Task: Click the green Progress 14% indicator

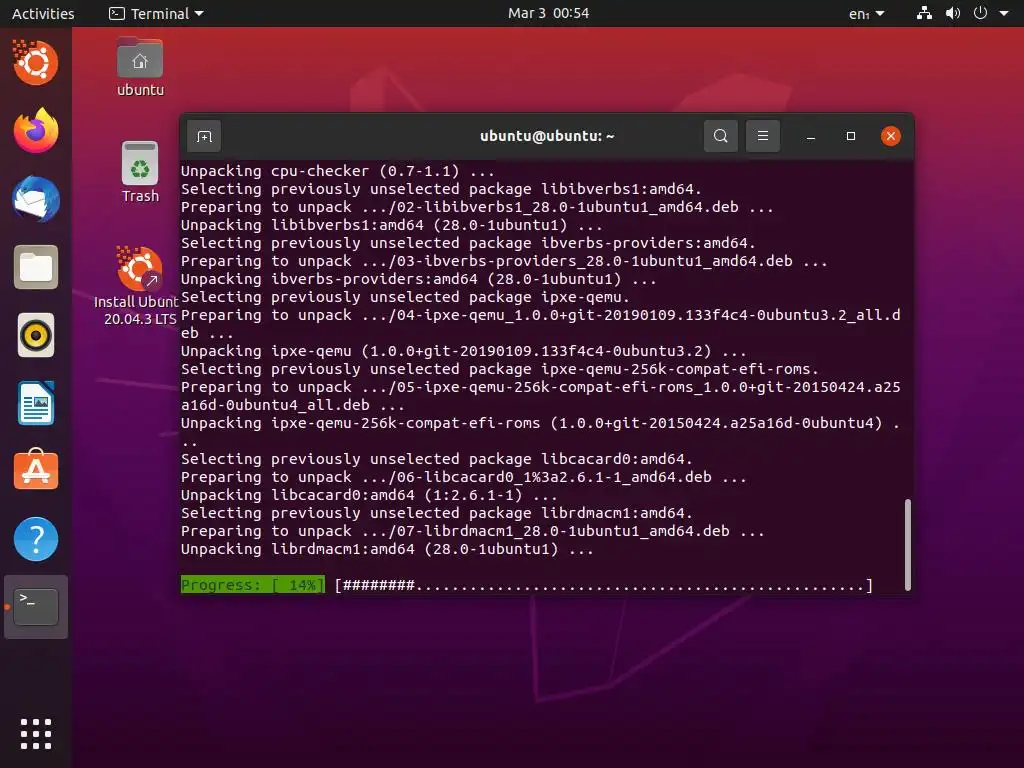Action: coord(253,585)
